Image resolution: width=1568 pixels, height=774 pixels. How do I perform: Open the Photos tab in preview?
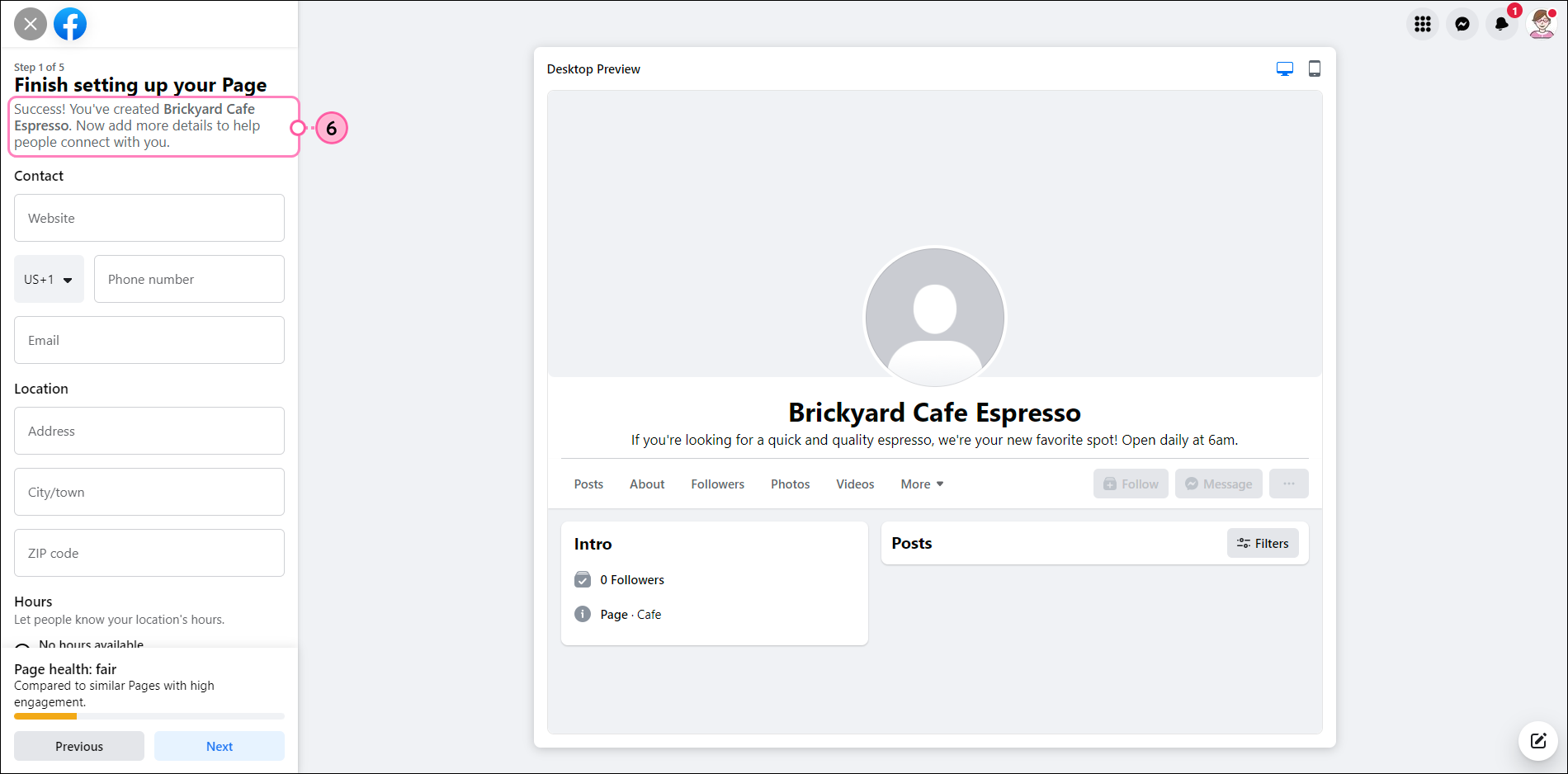tap(791, 484)
